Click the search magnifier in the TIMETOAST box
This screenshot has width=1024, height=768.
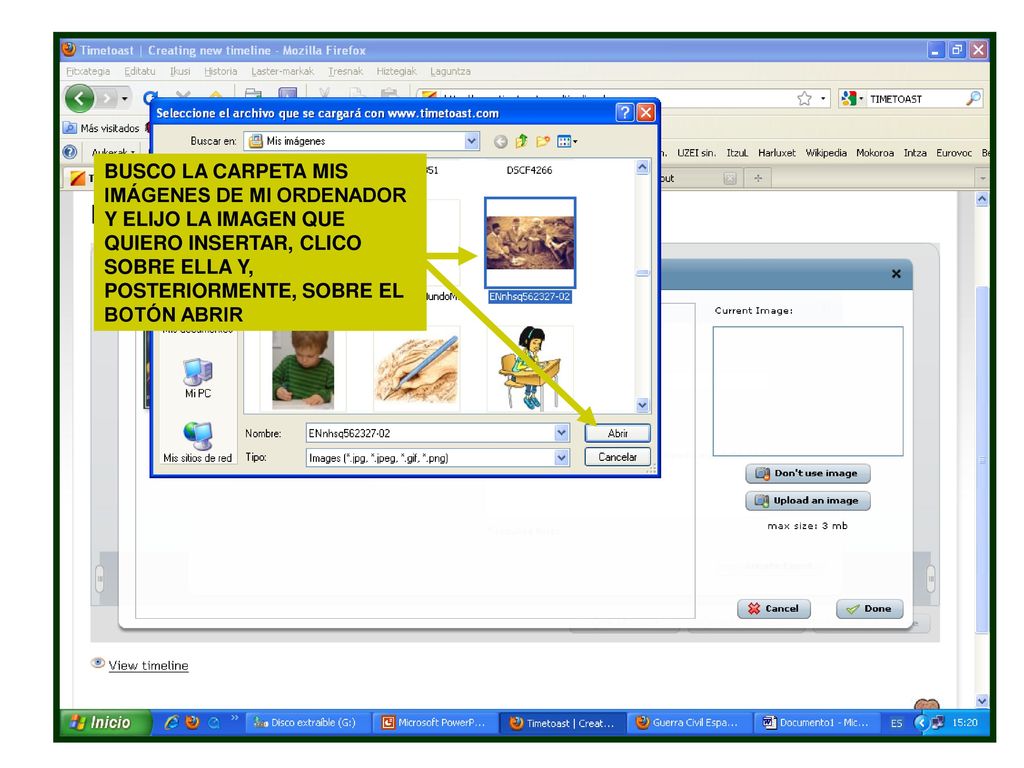click(973, 99)
